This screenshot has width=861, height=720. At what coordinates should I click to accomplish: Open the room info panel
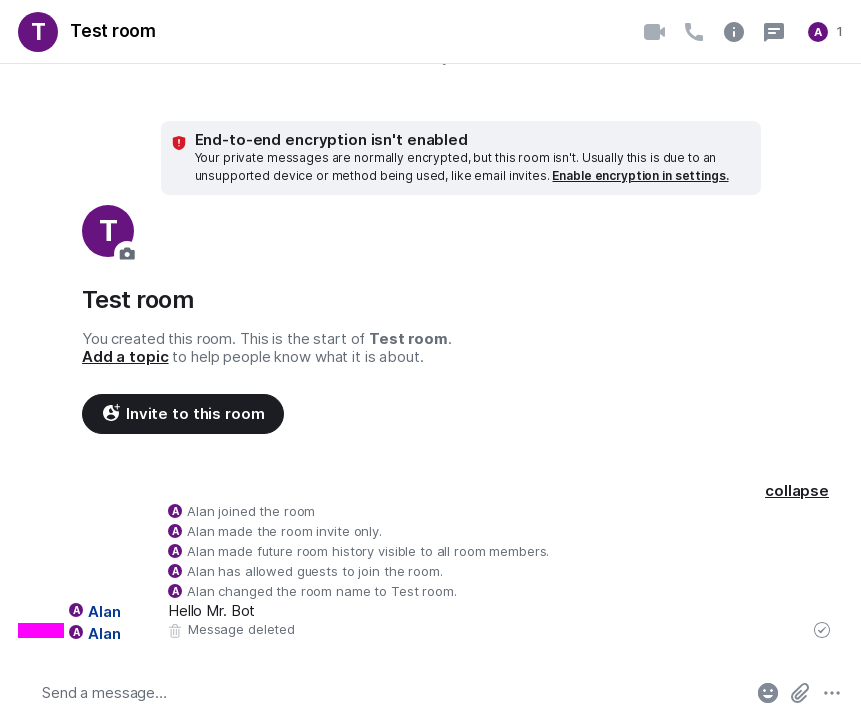[x=734, y=32]
